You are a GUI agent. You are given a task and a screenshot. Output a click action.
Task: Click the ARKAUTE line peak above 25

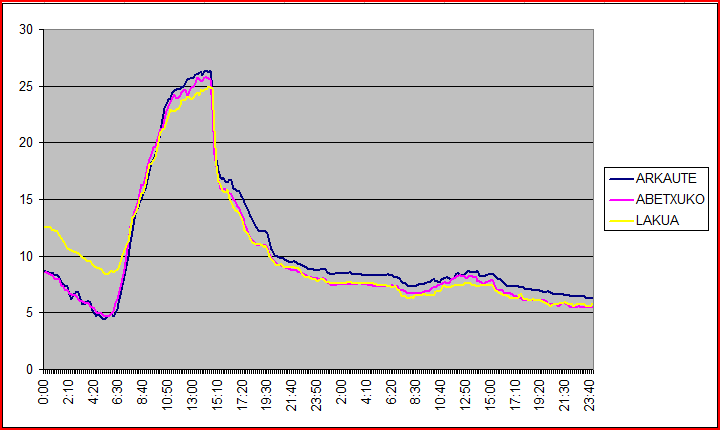[207, 71]
